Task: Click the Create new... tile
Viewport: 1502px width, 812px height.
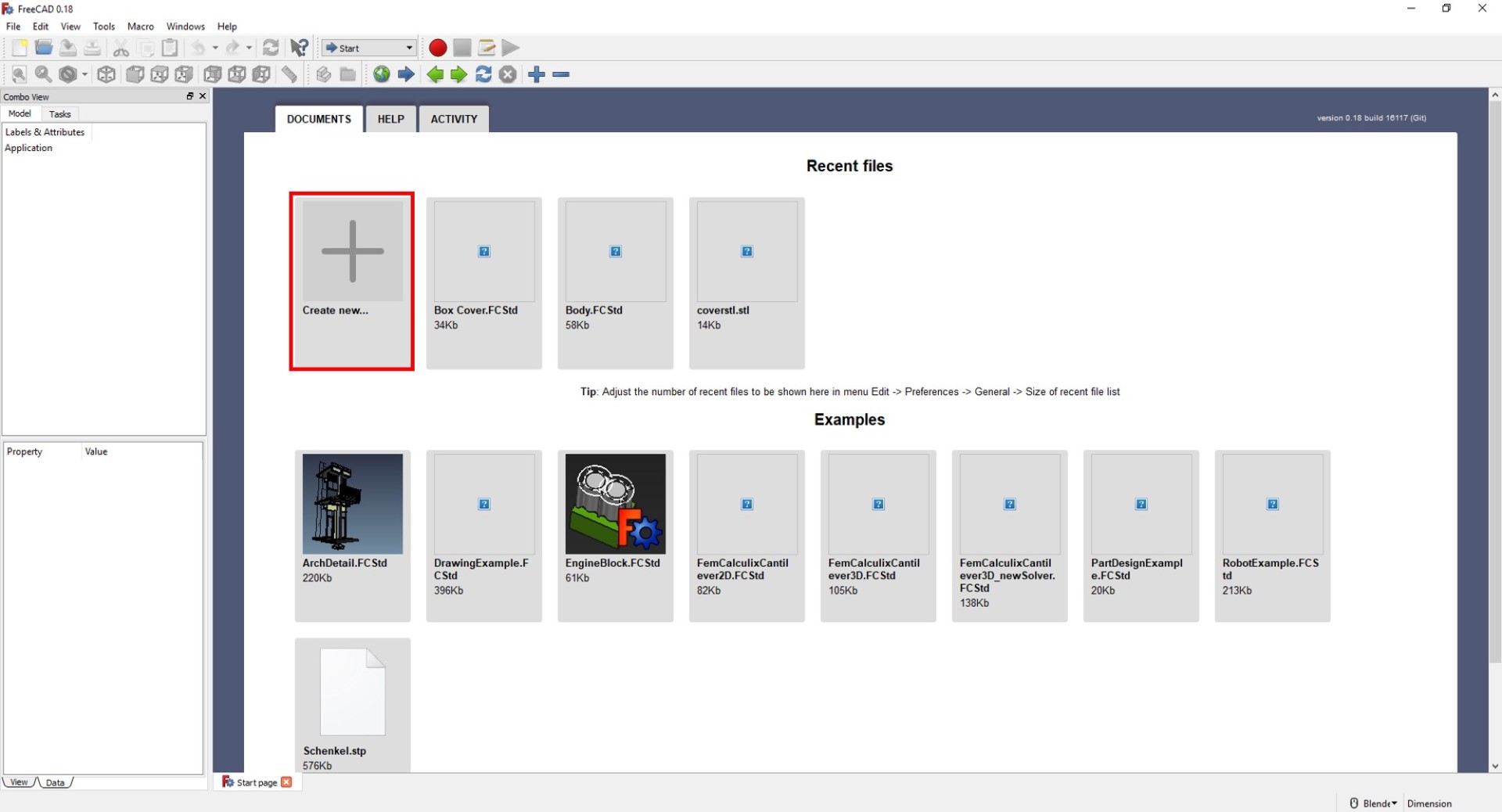Action: tap(352, 281)
